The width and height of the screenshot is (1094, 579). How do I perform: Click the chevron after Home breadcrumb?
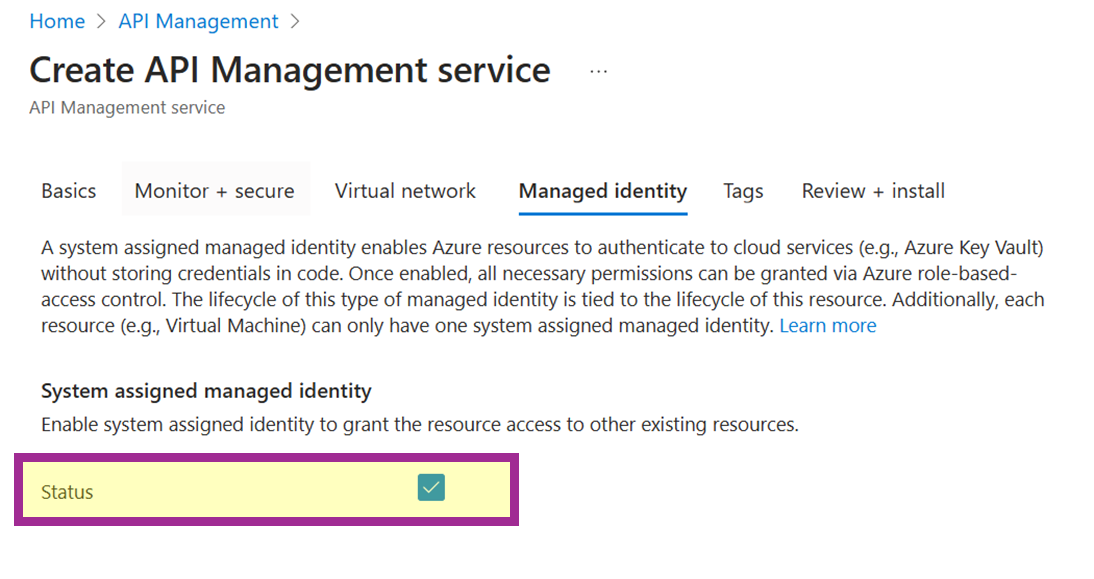tap(102, 22)
